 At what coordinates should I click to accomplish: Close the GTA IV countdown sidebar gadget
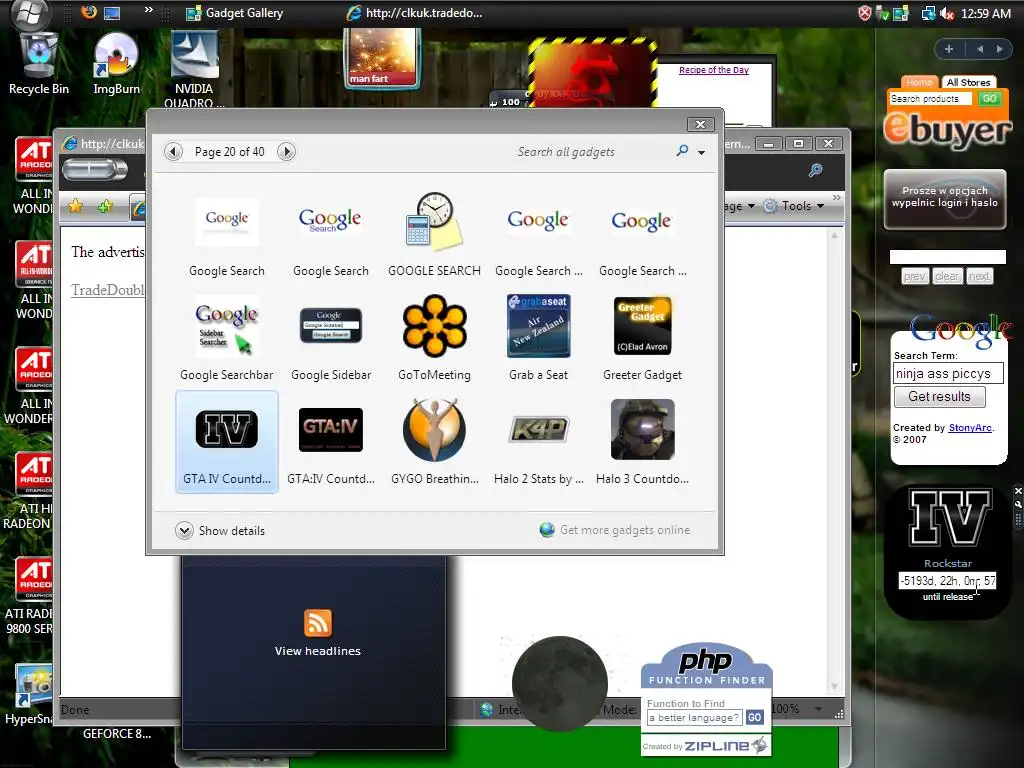(1017, 490)
